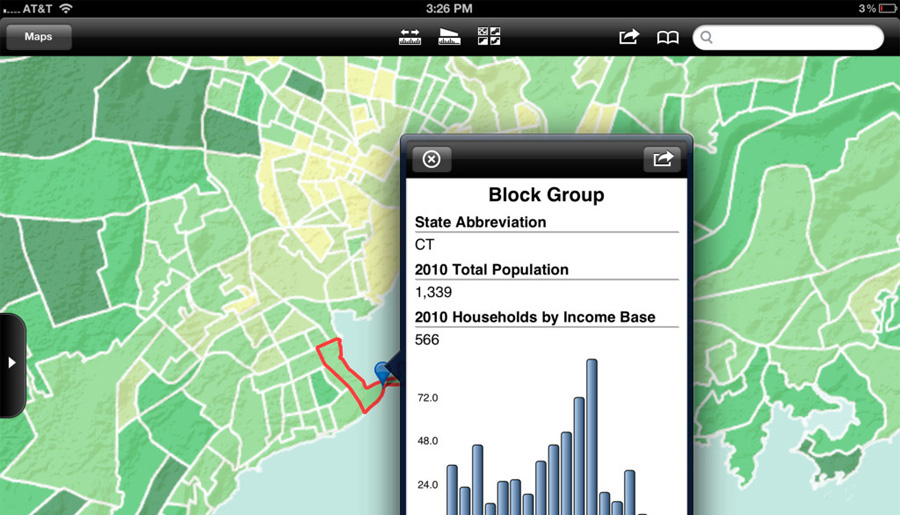Viewport: 900px width, 515px height.
Task: Tap the share icon in top toolbar
Action: [629, 37]
